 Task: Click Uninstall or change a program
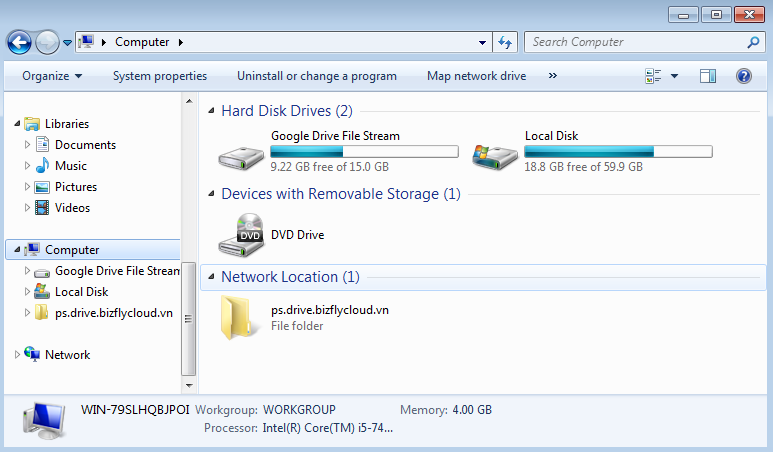(316, 76)
